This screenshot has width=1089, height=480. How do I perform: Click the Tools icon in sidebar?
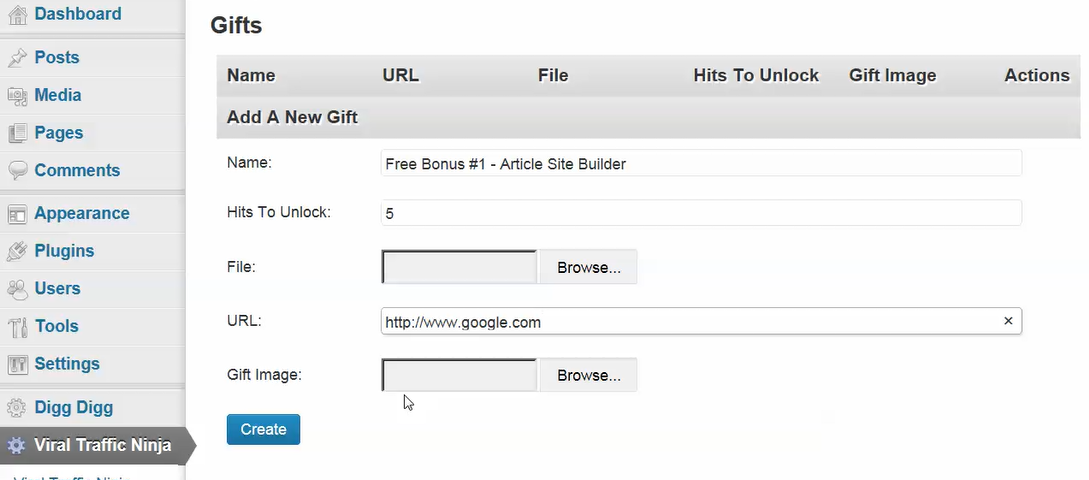(16, 327)
